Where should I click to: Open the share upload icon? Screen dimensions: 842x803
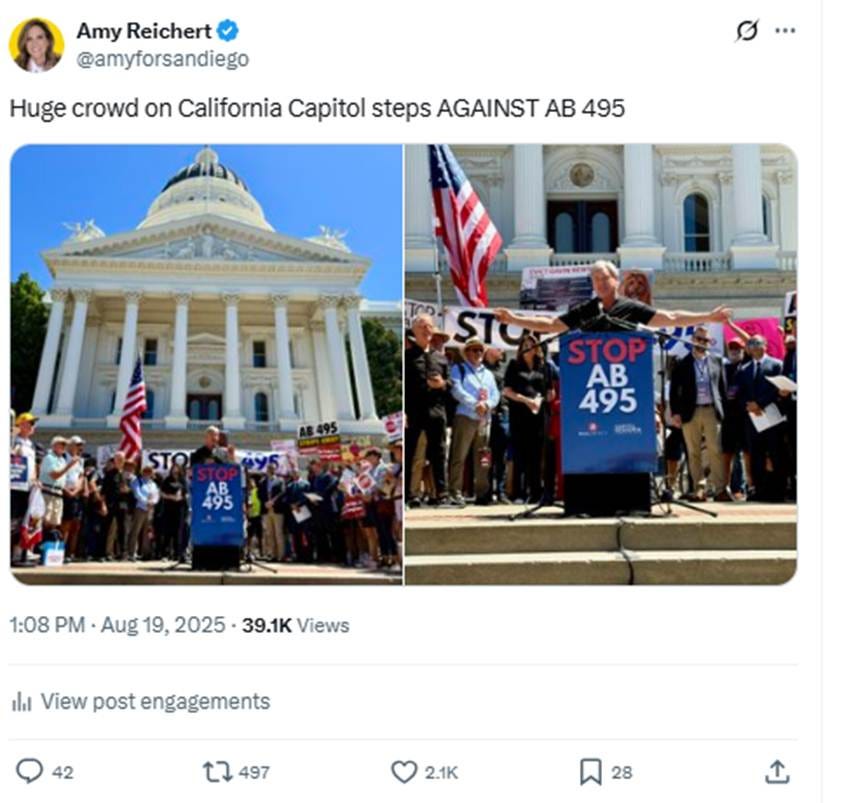[776, 771]
